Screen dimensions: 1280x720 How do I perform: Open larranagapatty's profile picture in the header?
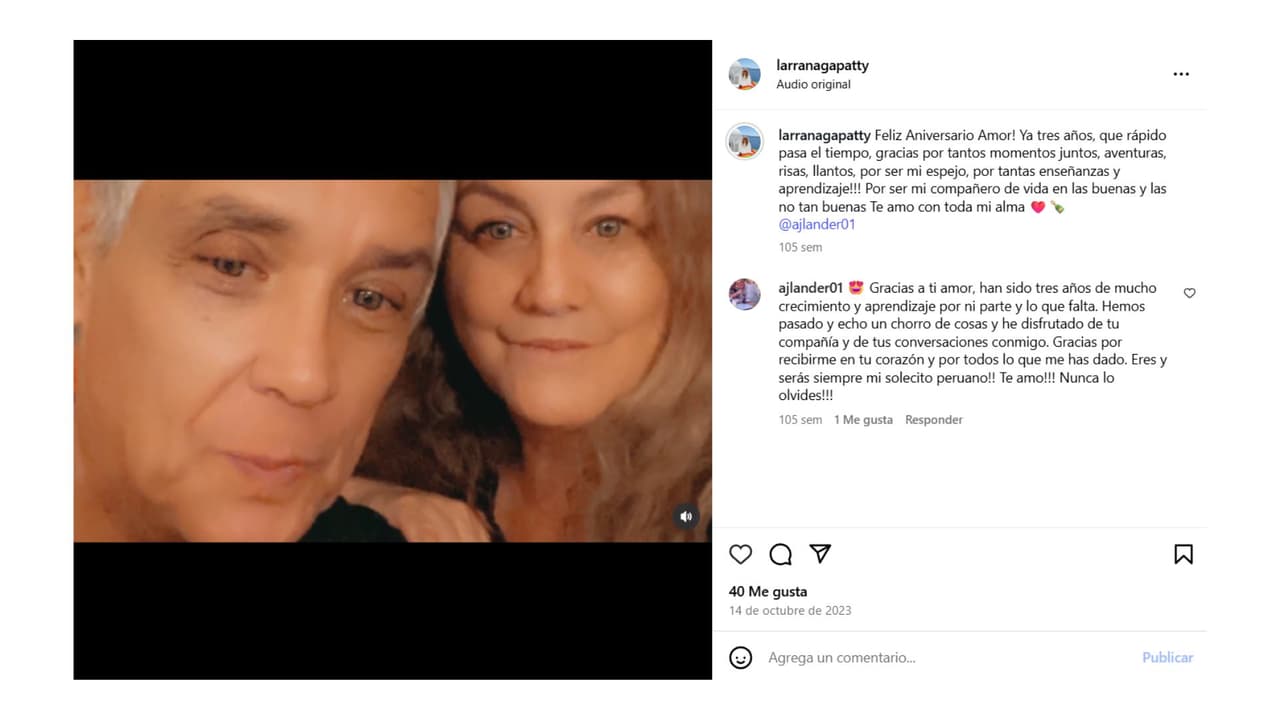pyautogui.click(x=744, y=74)
